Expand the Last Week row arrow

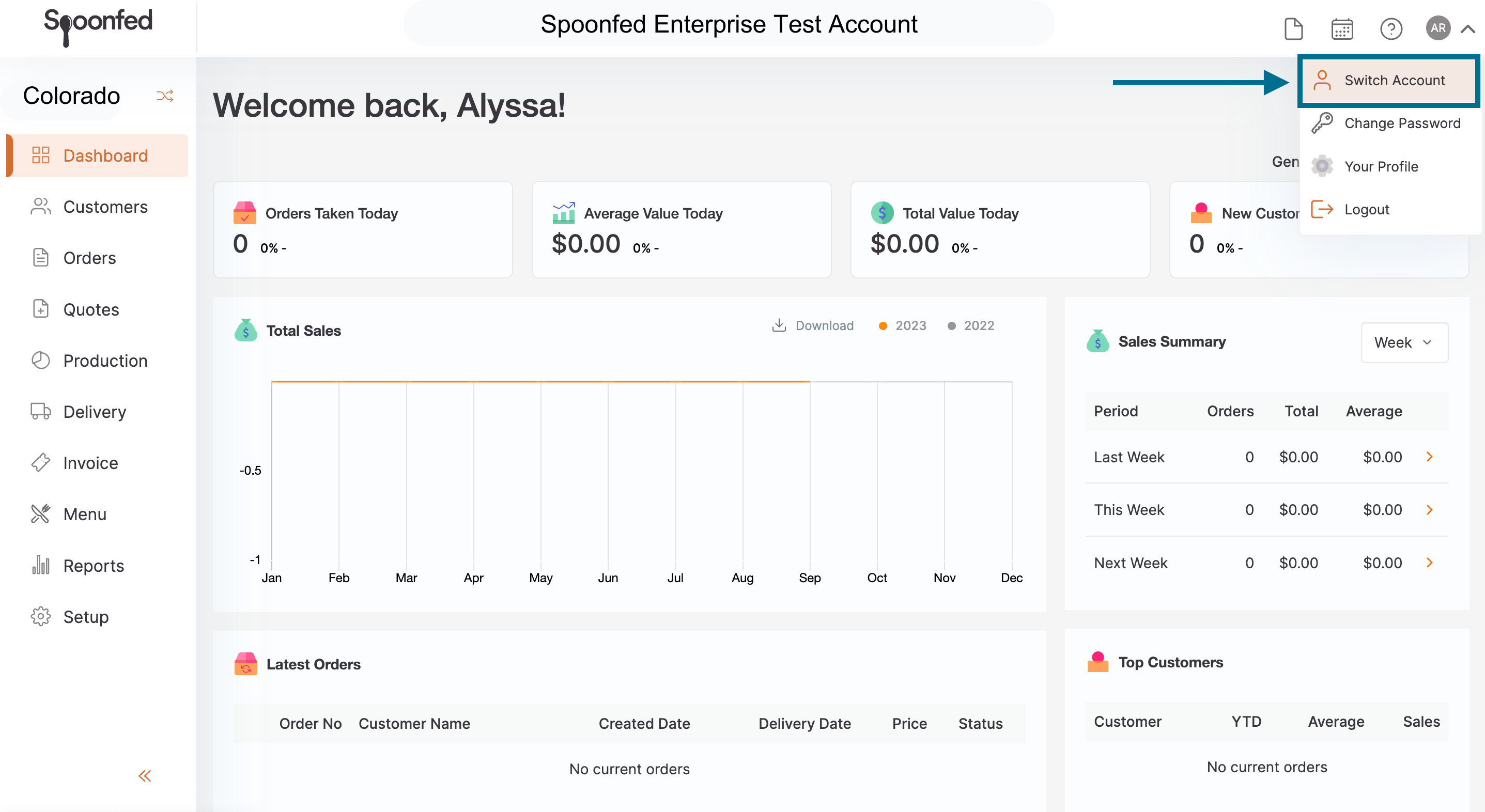pos(1430,457)
